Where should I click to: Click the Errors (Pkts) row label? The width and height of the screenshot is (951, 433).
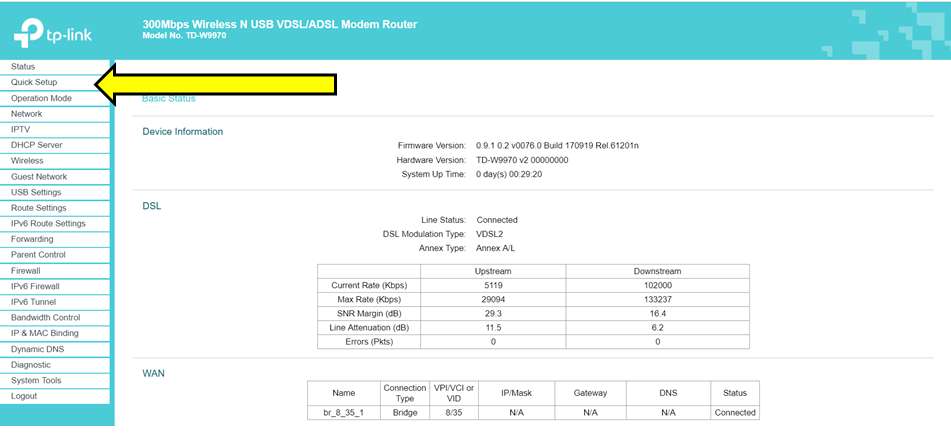point(369,341)
